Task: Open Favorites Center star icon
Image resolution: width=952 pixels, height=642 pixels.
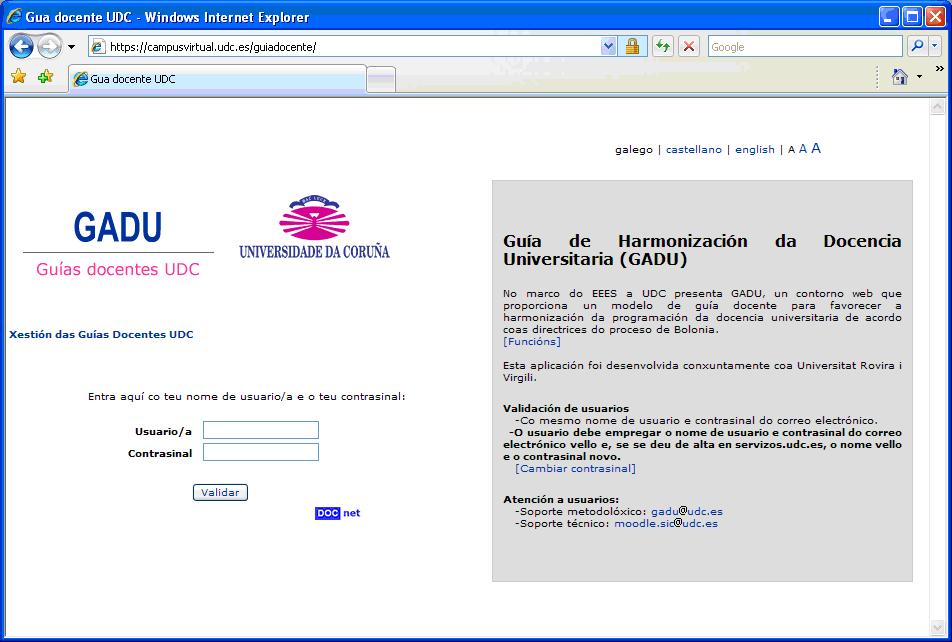Action: 19,77
